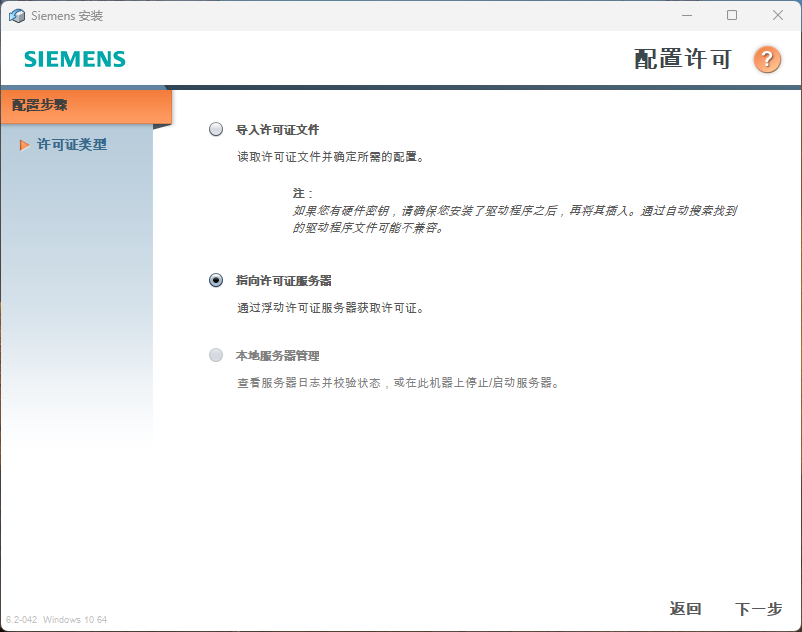Open help using the orange question mark icon
This screenshot has height=632, width=802.
pos(766,59)
